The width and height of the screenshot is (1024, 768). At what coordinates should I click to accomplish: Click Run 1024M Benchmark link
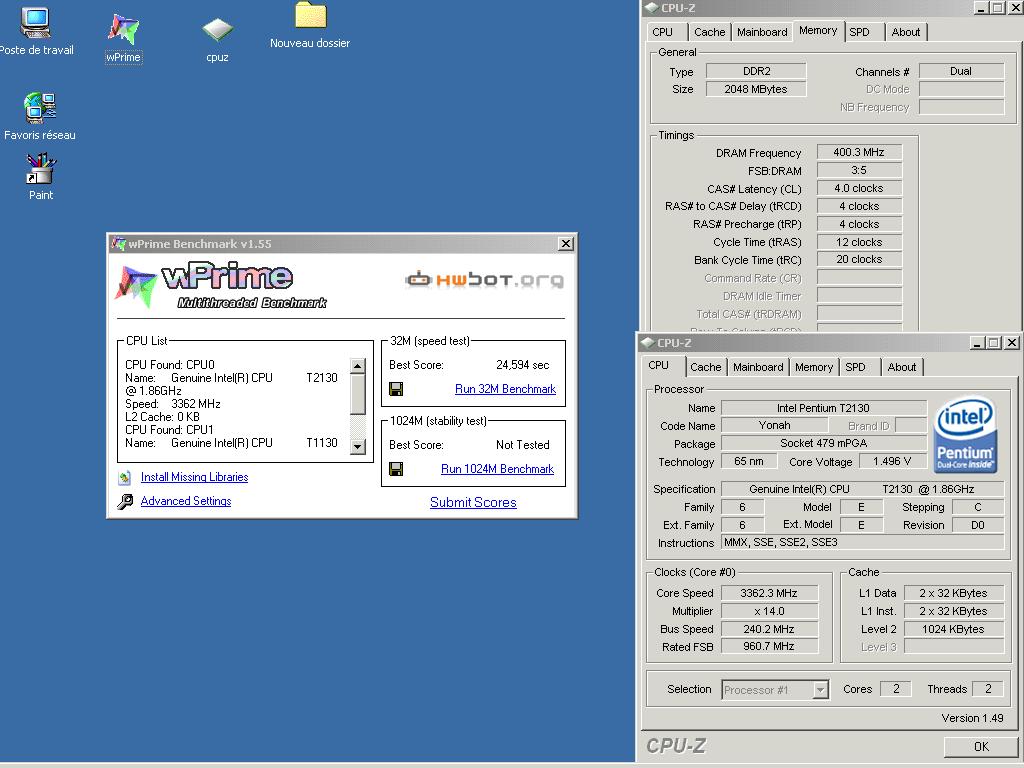tap(497, 469)
